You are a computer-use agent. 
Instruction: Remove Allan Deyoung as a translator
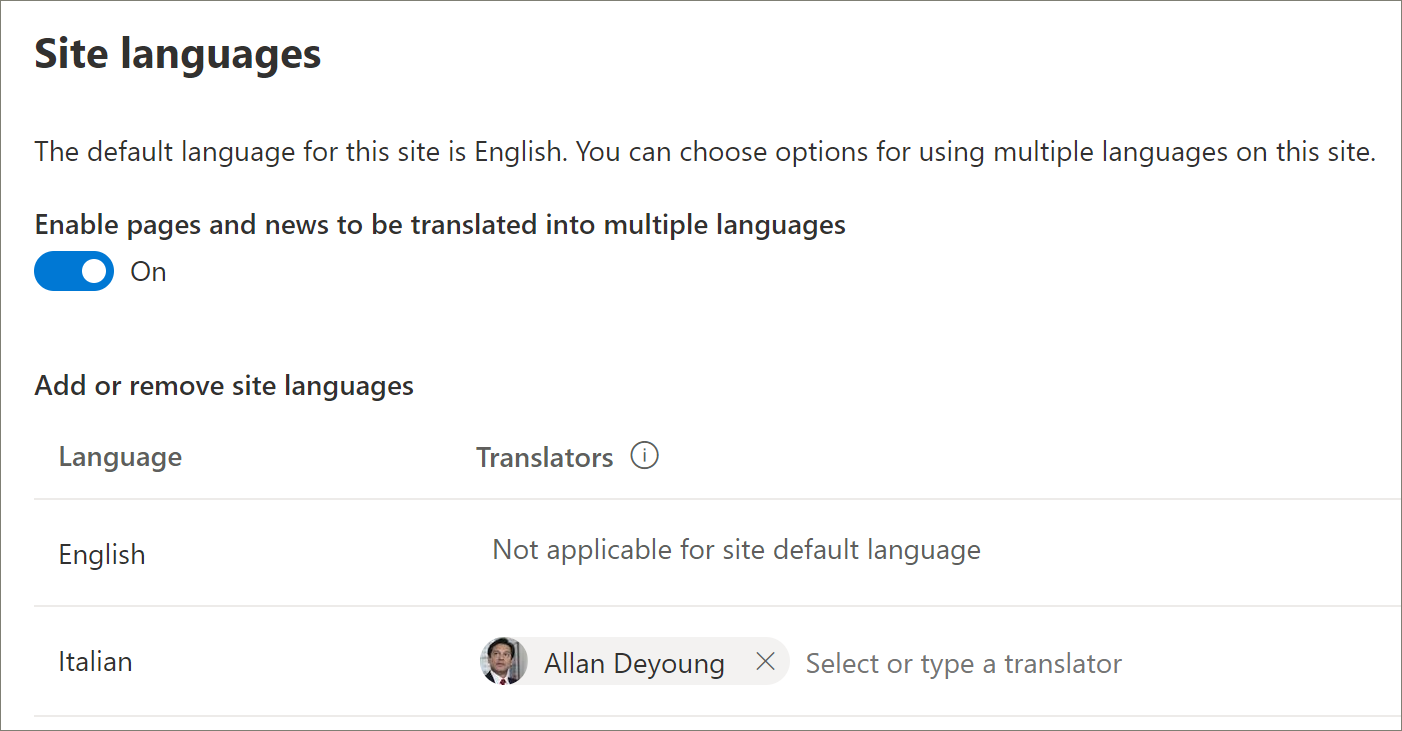pyautogui.click(x=765, y=661)
